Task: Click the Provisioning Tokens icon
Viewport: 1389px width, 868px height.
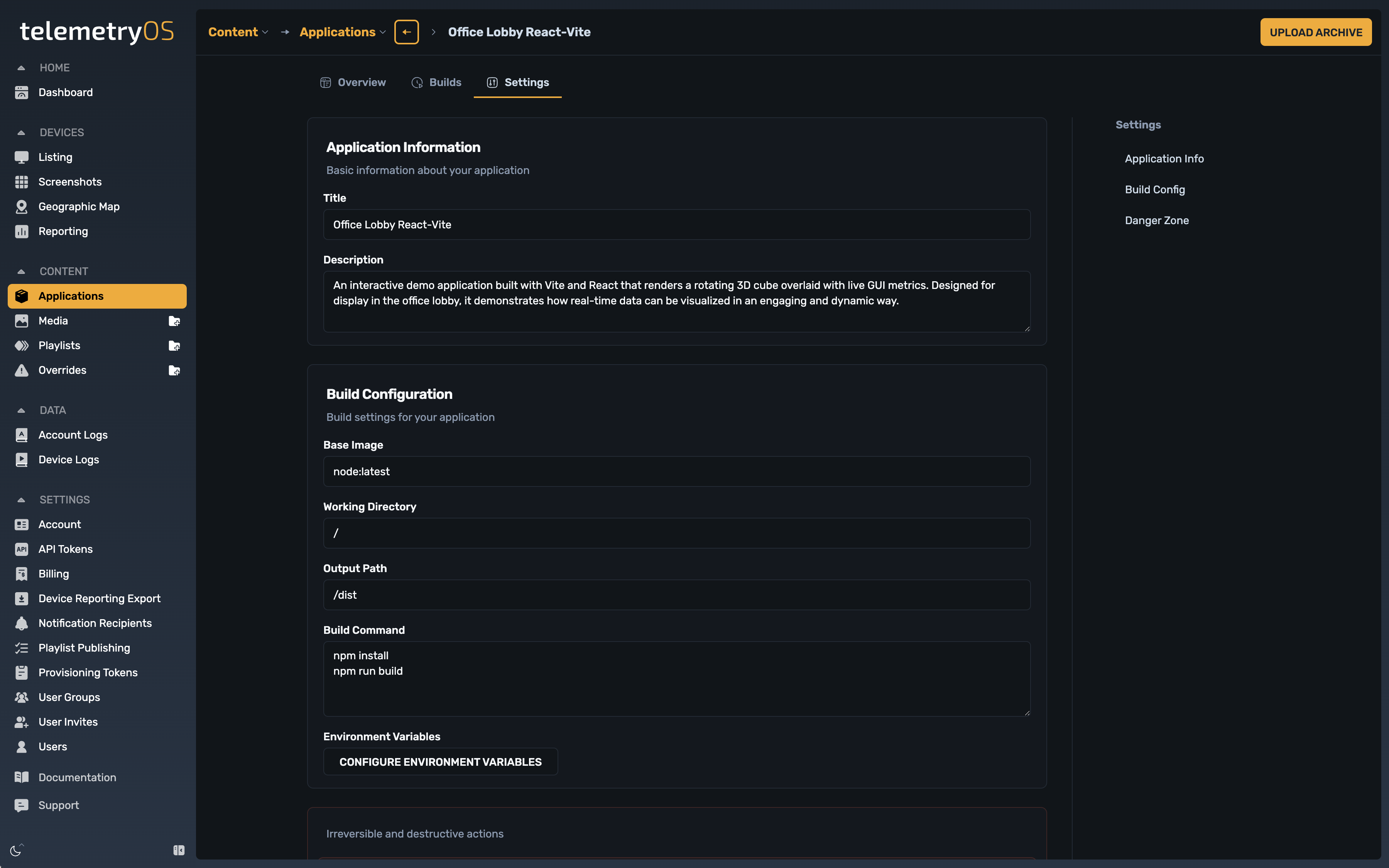Action: [x=22, y=672]
